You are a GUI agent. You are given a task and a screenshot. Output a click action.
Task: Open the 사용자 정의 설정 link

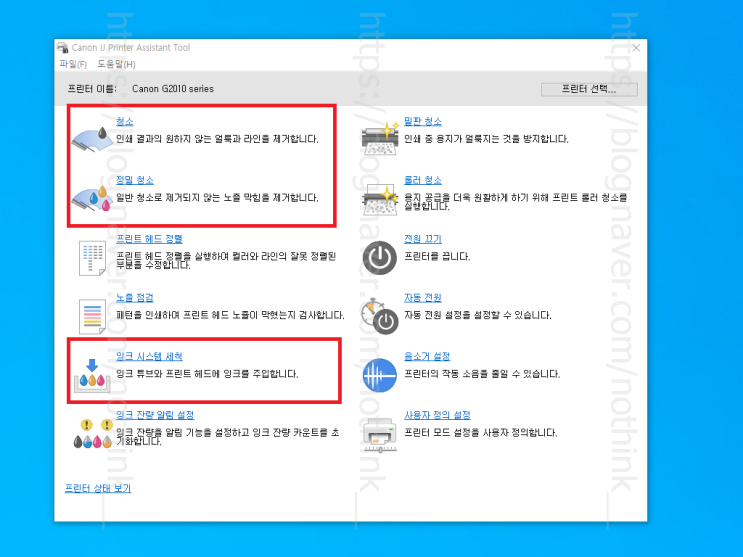437,415
